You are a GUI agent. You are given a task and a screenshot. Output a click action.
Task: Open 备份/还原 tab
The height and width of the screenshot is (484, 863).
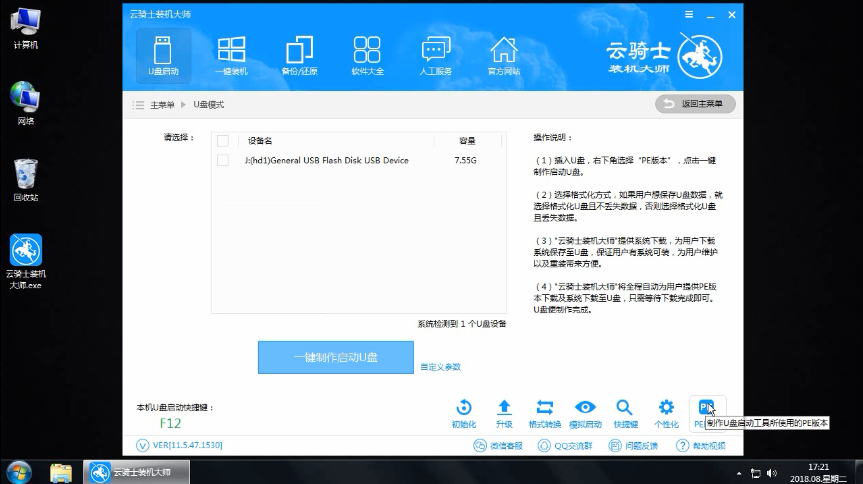tap(299, 56)
